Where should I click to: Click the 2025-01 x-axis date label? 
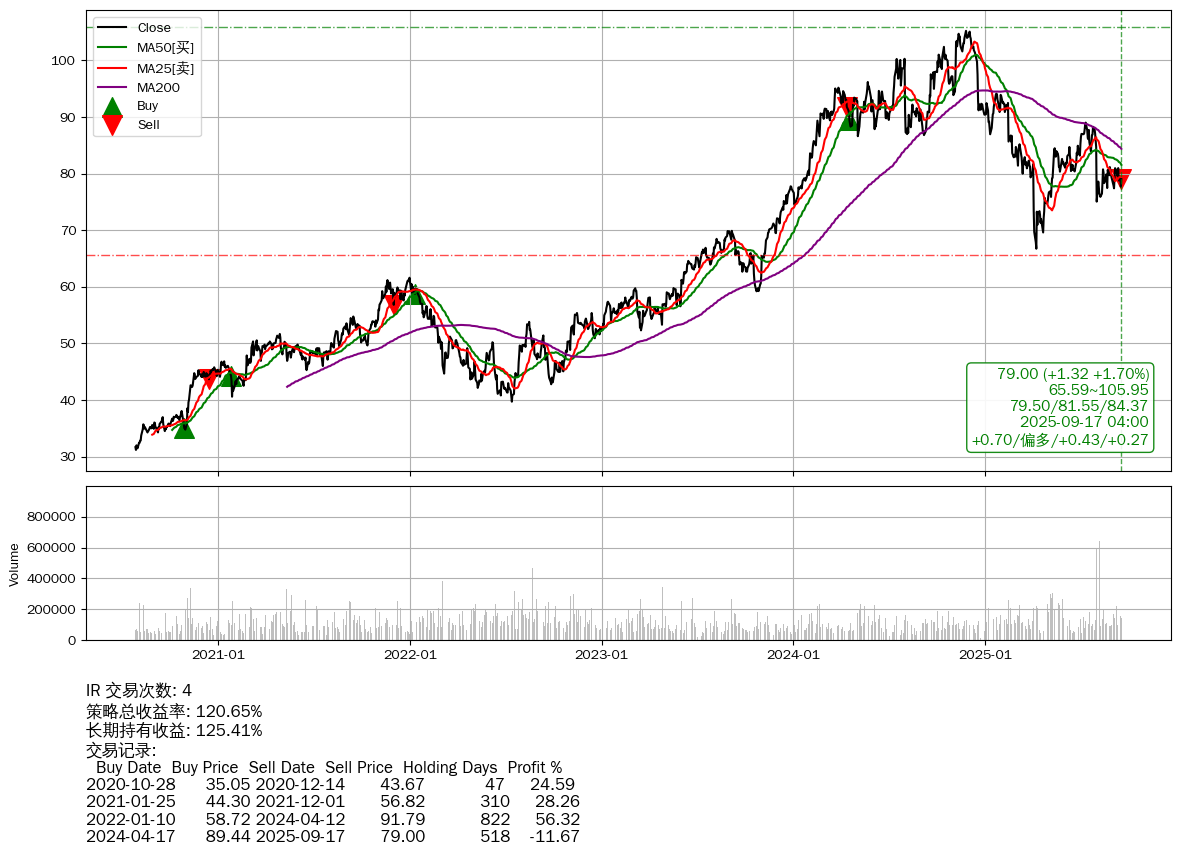pos(985,656)
